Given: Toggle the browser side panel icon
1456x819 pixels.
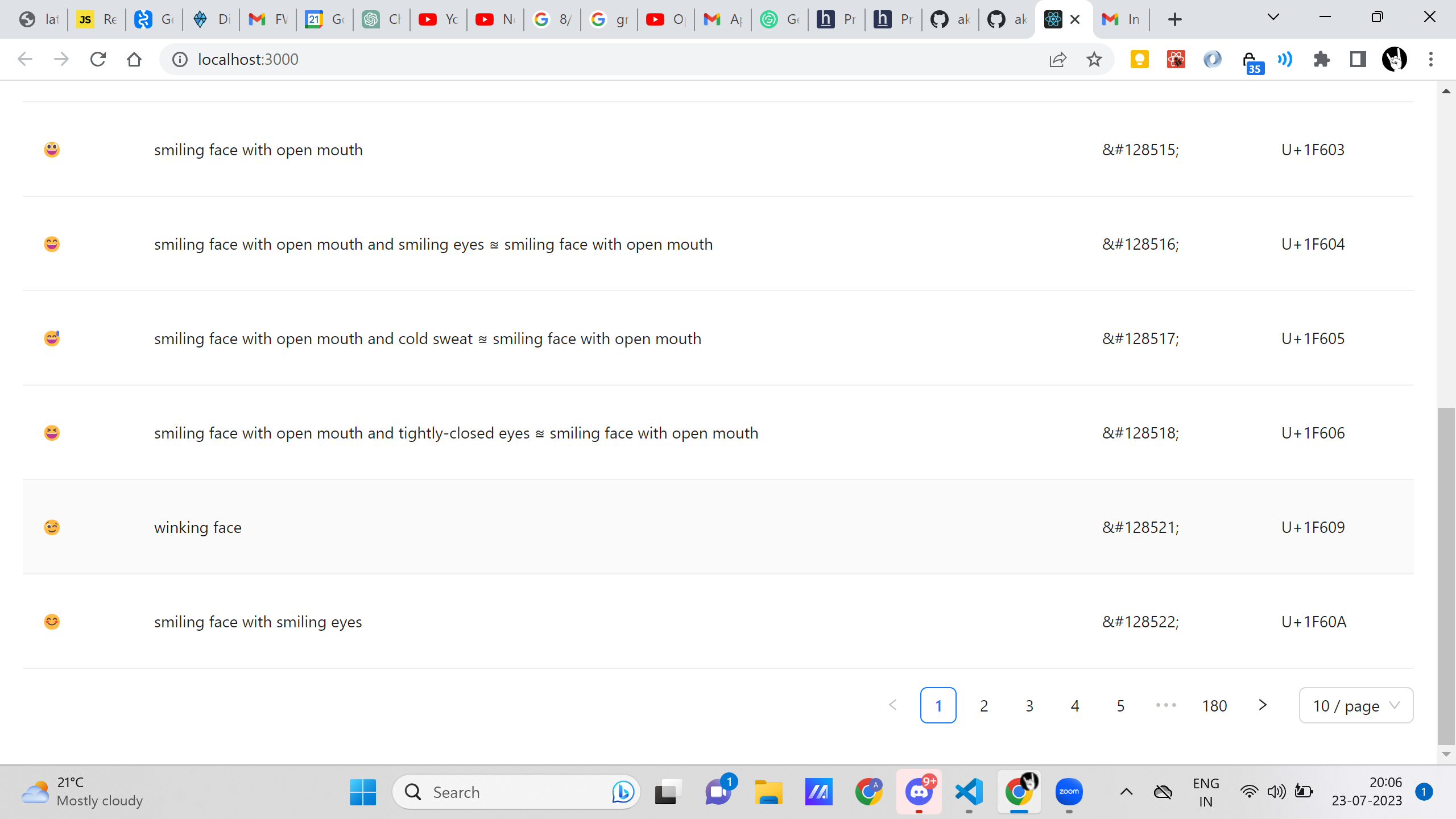Looking at the screenshot, I should pyautogui.click(x=1358, y=59).
